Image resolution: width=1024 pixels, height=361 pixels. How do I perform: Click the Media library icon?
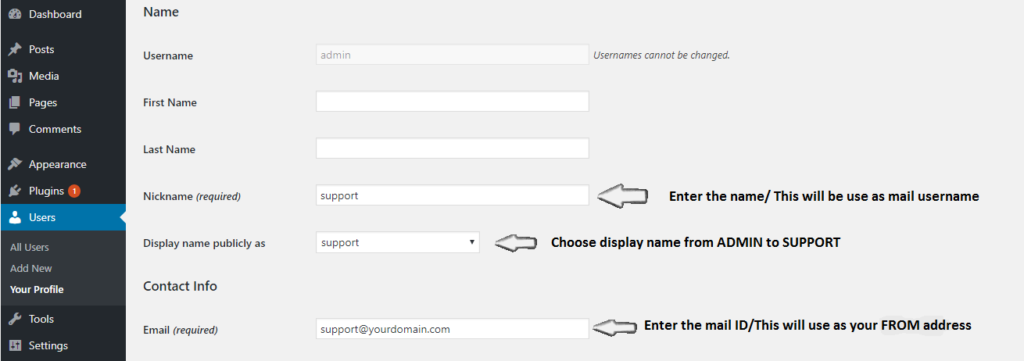coord(14,76)
